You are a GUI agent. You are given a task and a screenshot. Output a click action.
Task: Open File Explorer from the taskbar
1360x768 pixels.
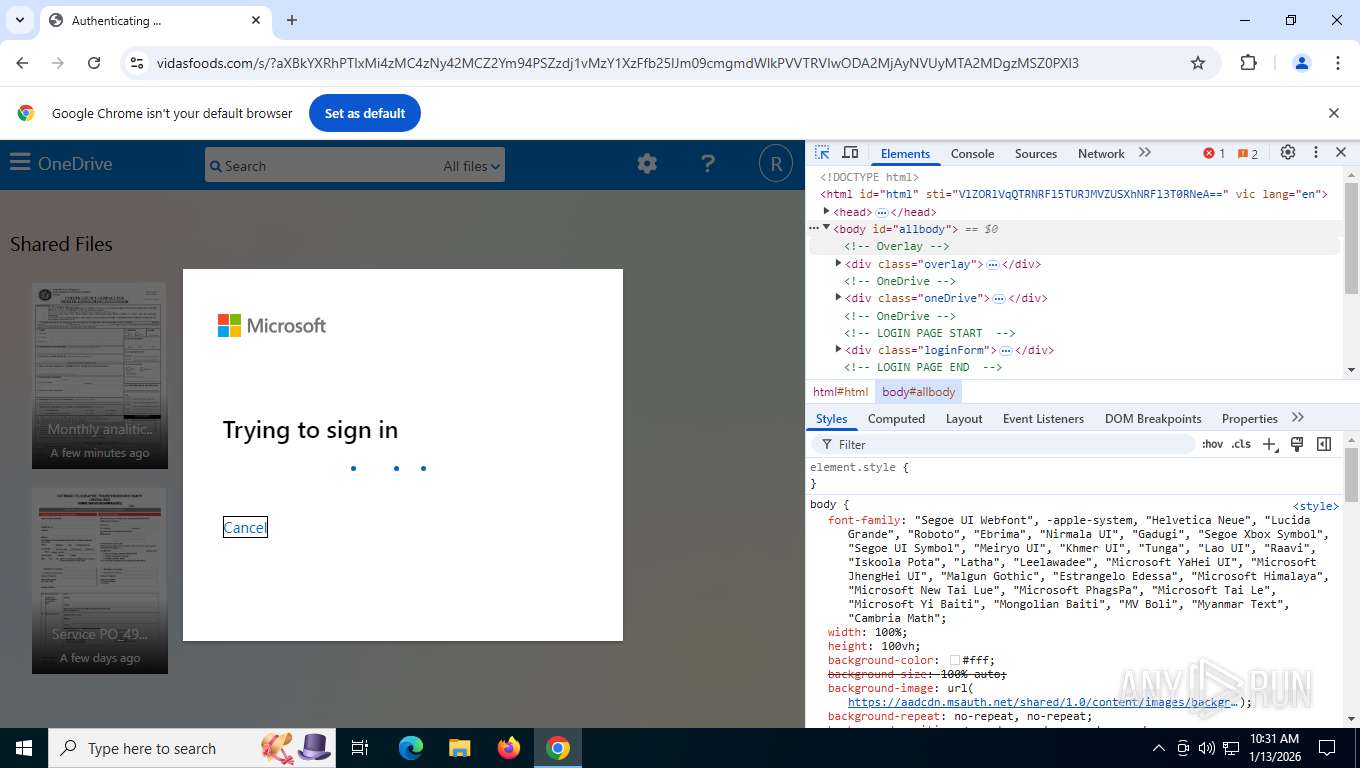(459, 748)
